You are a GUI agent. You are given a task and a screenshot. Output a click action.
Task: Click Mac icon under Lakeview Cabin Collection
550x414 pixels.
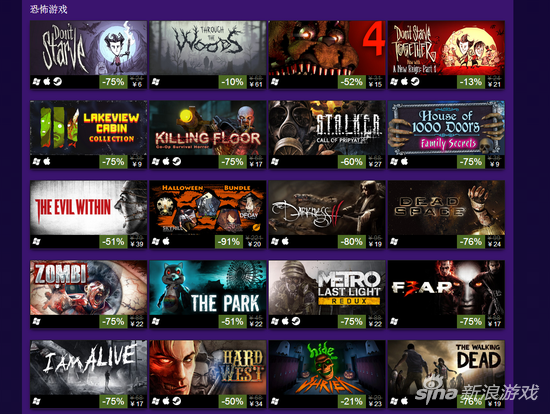click(47, 162)
